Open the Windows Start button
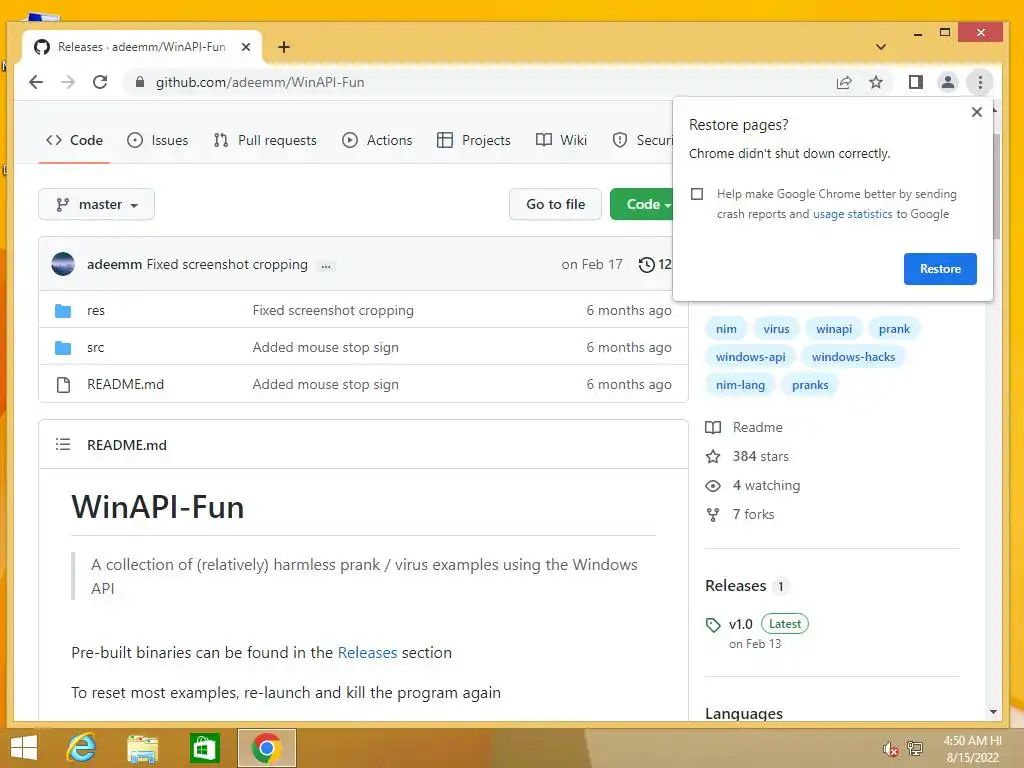 pyautogui.click(x=24, y=748)
